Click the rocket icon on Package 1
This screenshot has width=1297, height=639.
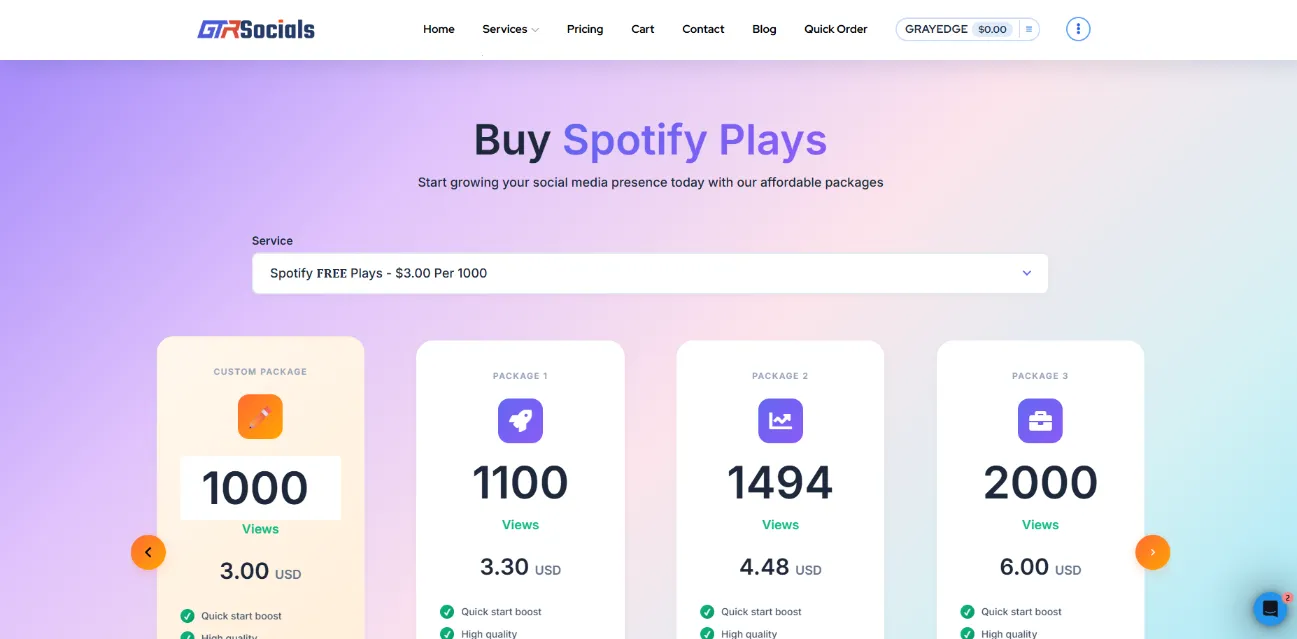click(520, 421)
